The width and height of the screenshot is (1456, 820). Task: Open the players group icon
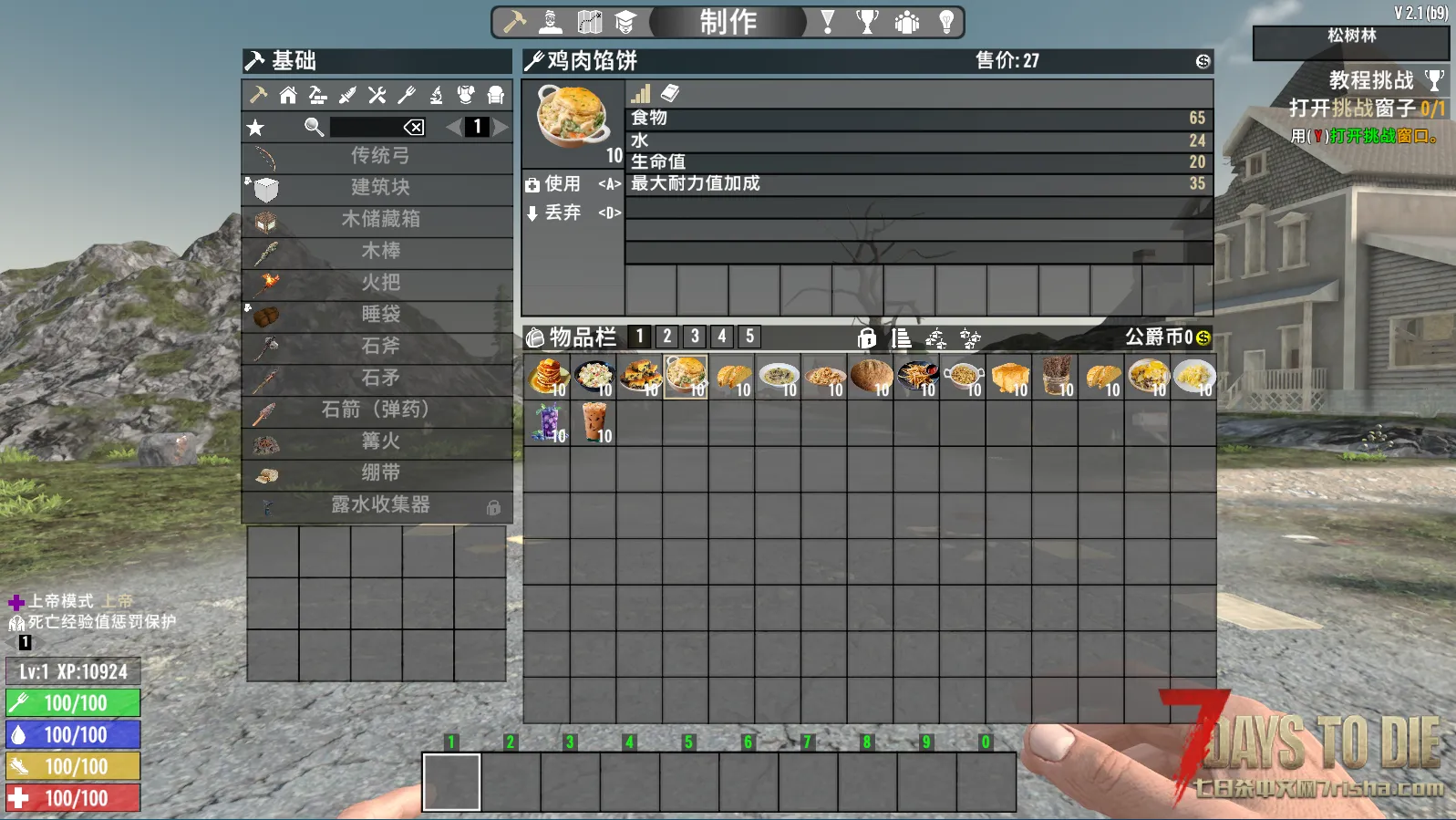pos(907,21)
